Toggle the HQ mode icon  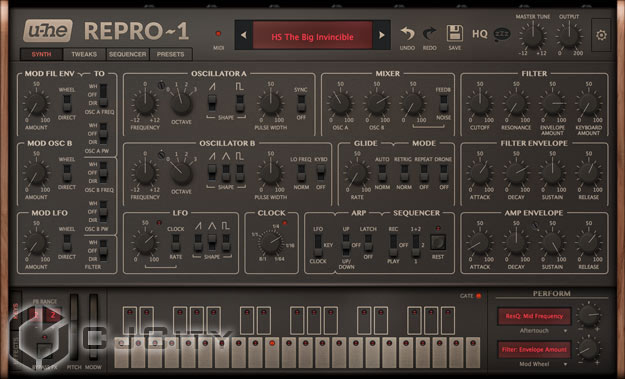[x=480, y=34]
